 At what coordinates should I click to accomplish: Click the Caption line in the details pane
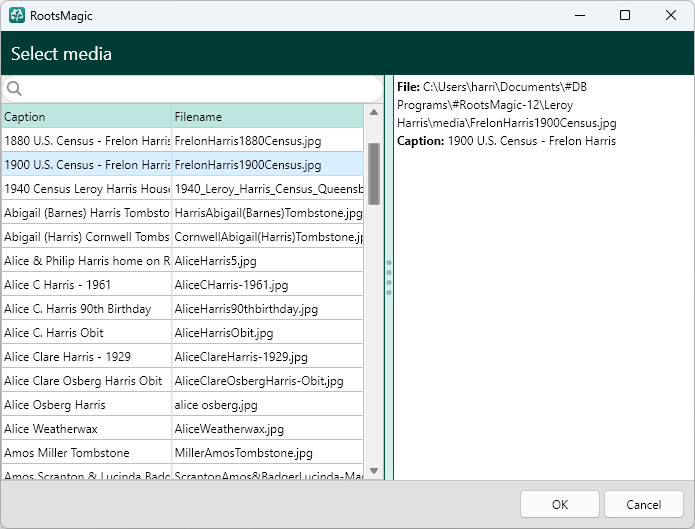(507, 141)
